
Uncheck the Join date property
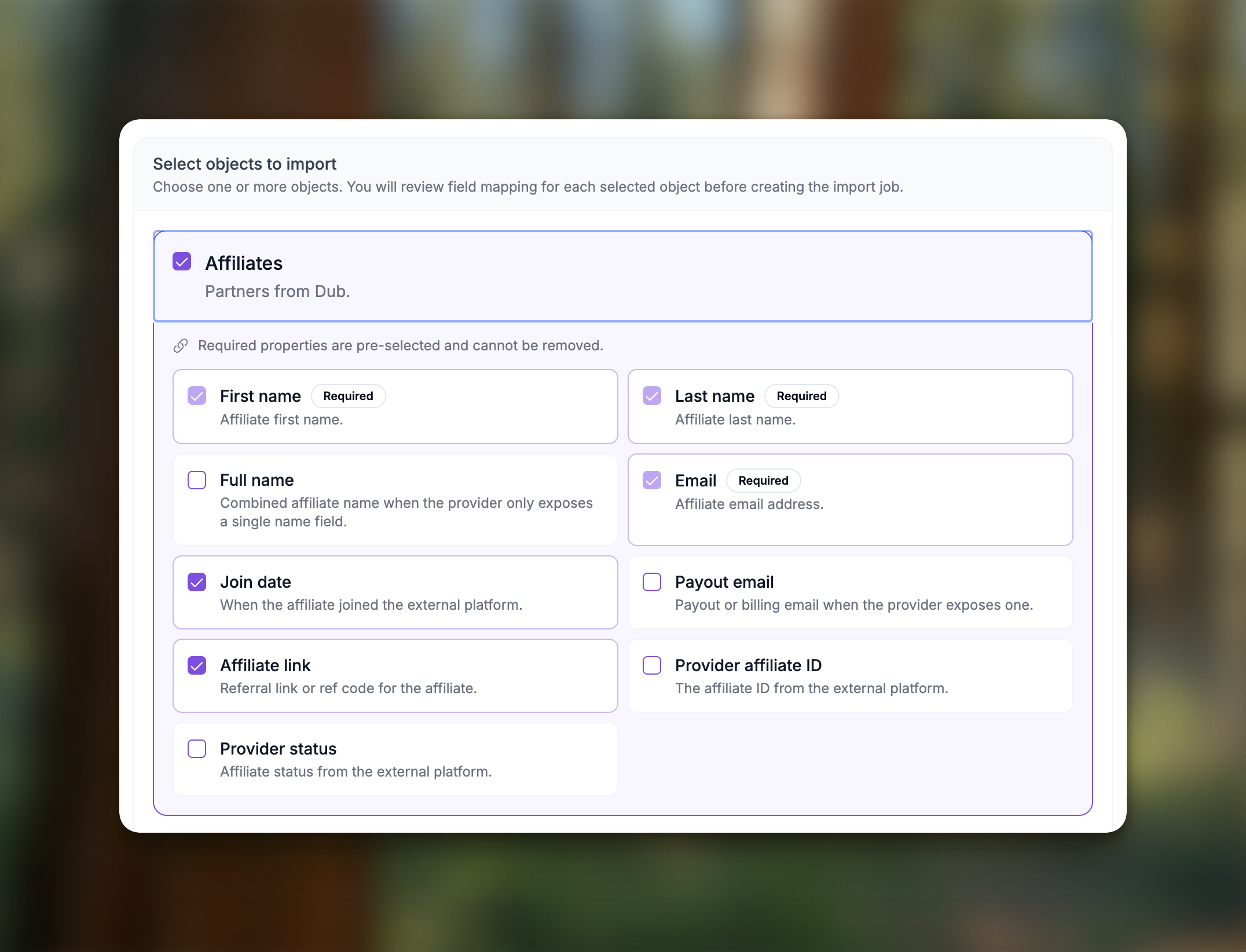pos(197,582)
